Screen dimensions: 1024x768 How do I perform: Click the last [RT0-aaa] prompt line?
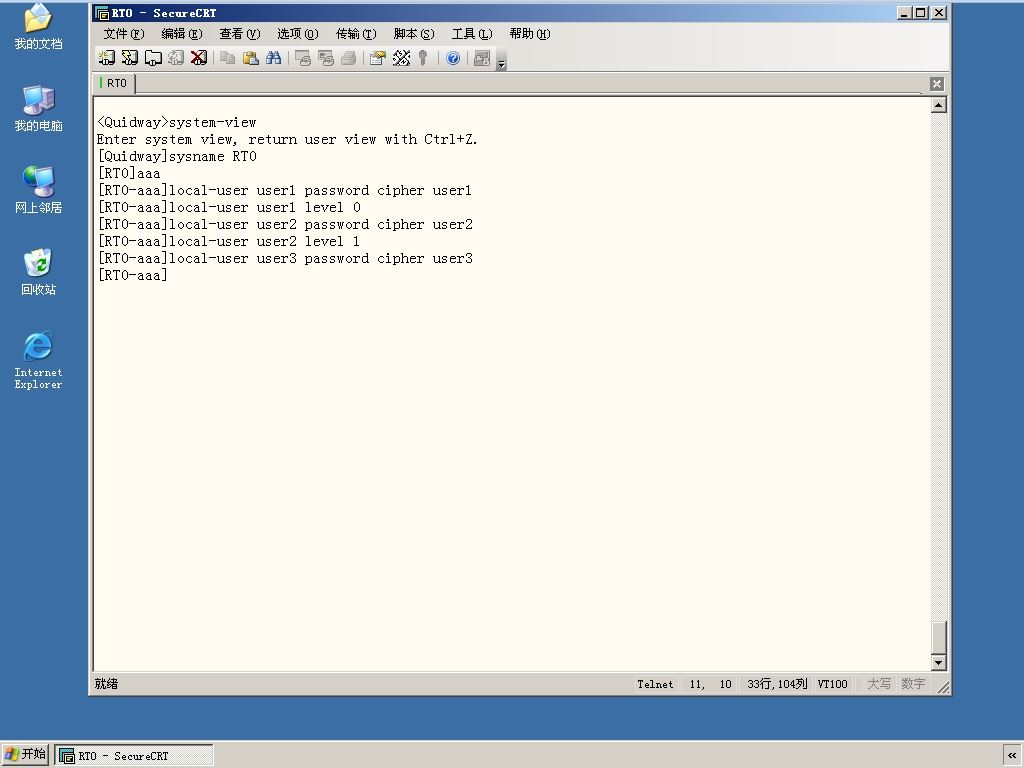click(x=133, y=275)
